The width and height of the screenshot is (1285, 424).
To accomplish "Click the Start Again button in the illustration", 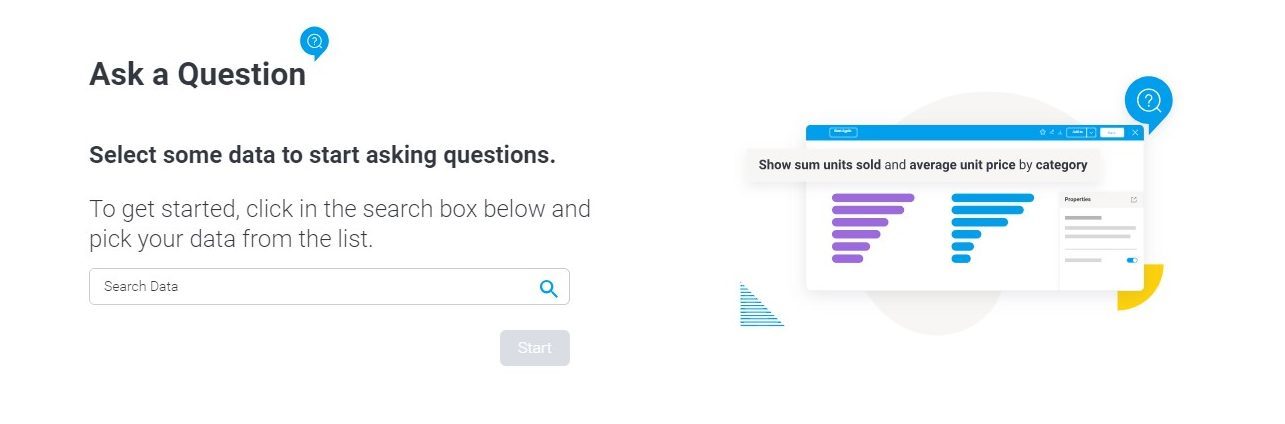I will click(843, 132).
